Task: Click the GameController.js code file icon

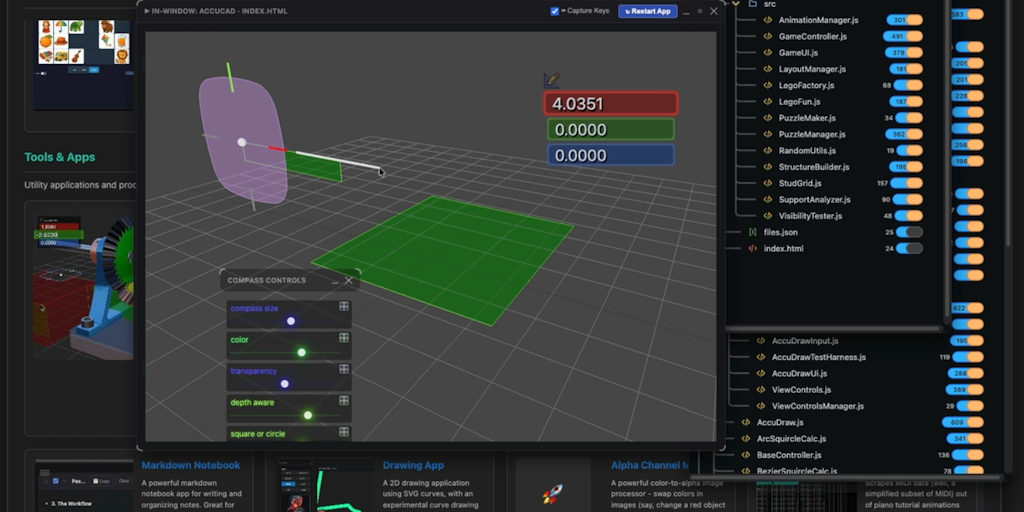Action: pyautogui.click(x=768, y=37)
